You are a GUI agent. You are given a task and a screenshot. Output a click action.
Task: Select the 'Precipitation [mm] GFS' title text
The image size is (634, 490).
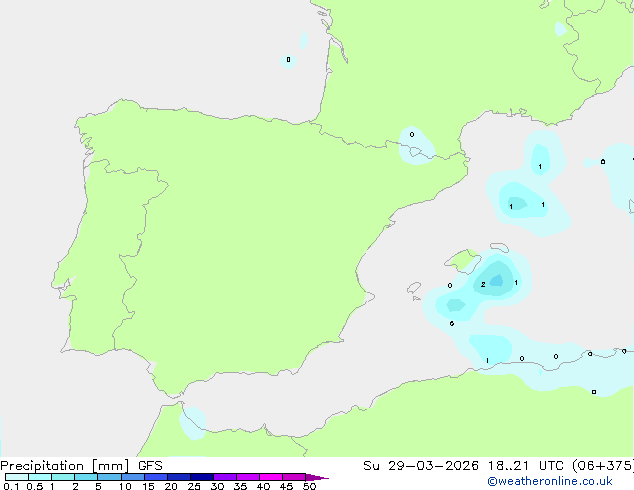(x=81, y=466)
